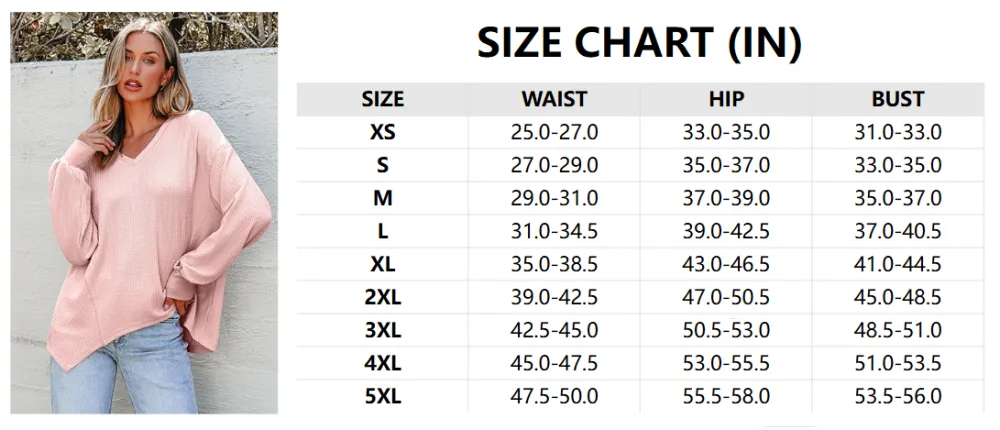
Task: Click the M size row label
Action: tap(383, 198)
